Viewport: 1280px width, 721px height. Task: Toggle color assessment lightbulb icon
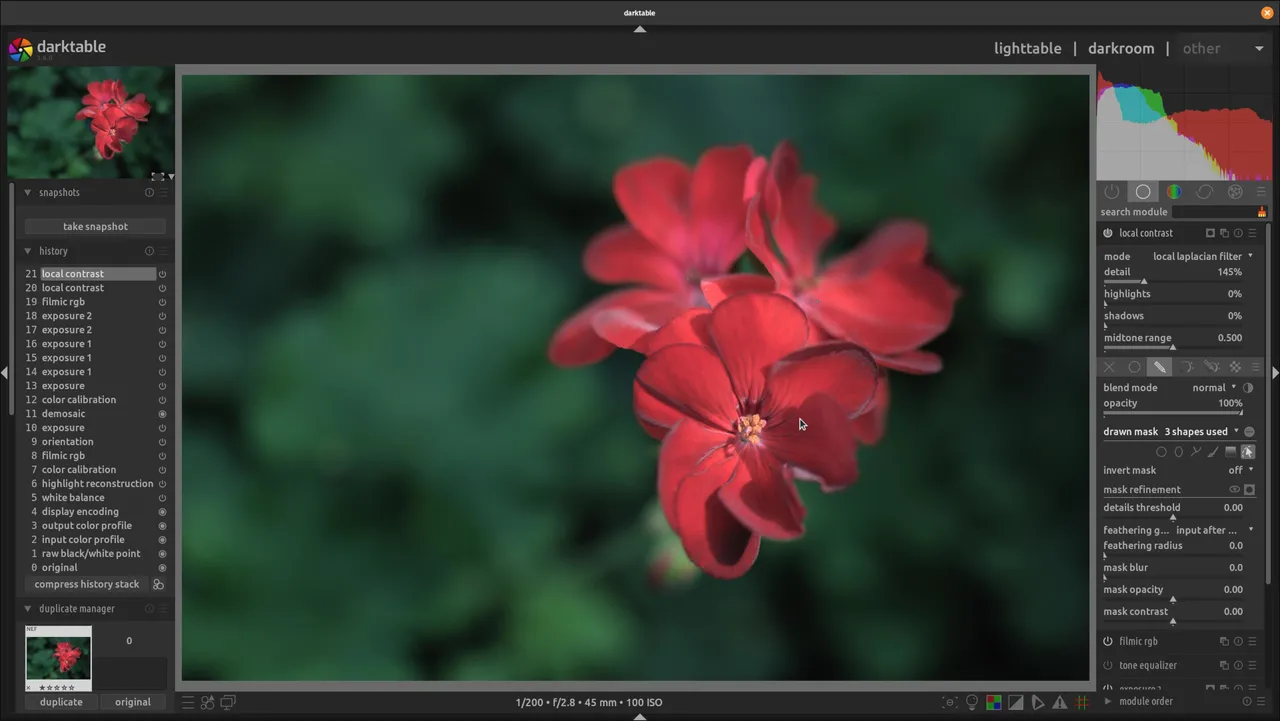coord(971,703)
